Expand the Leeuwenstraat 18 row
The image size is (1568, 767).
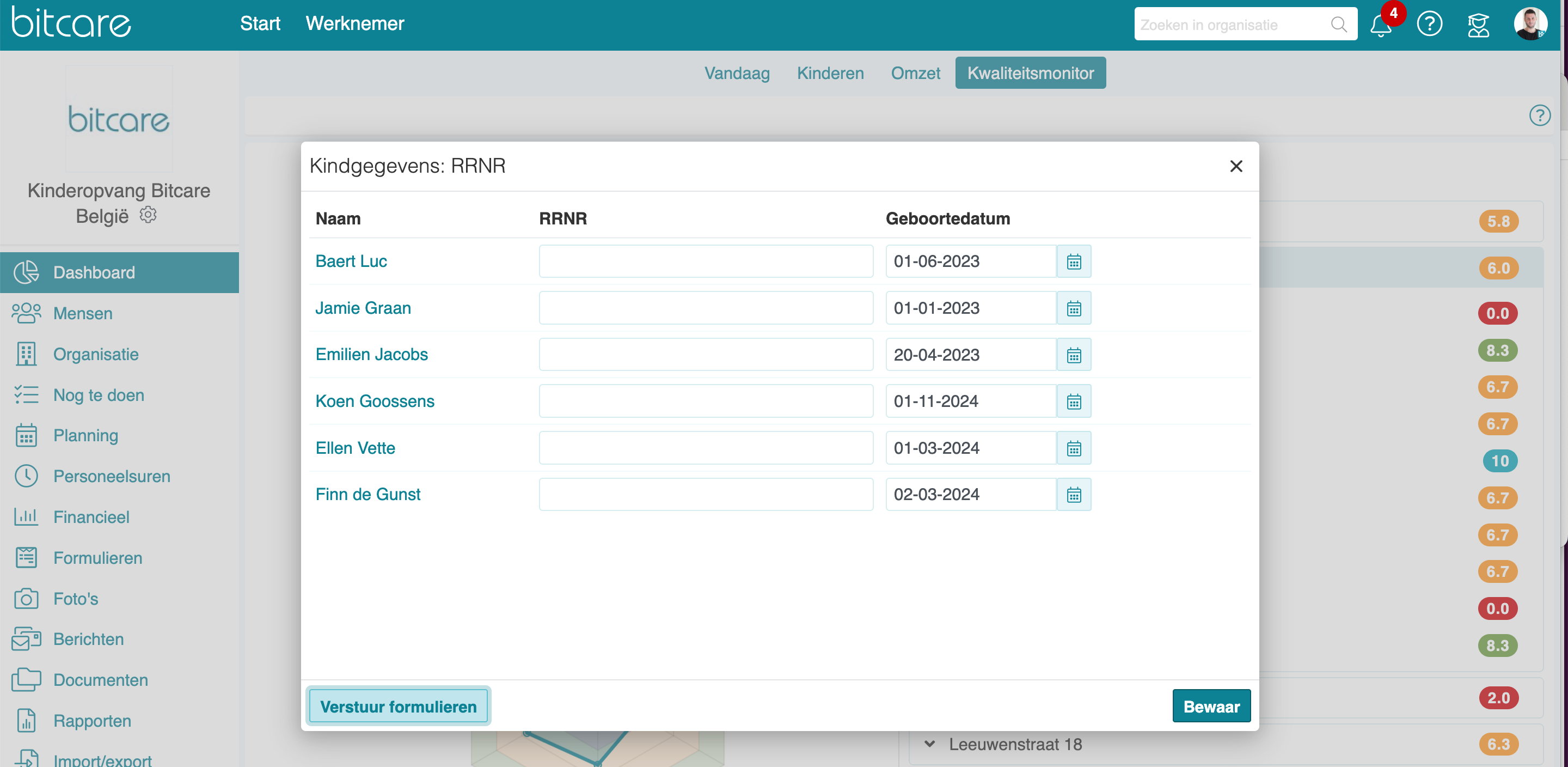[x=929, y=744]
